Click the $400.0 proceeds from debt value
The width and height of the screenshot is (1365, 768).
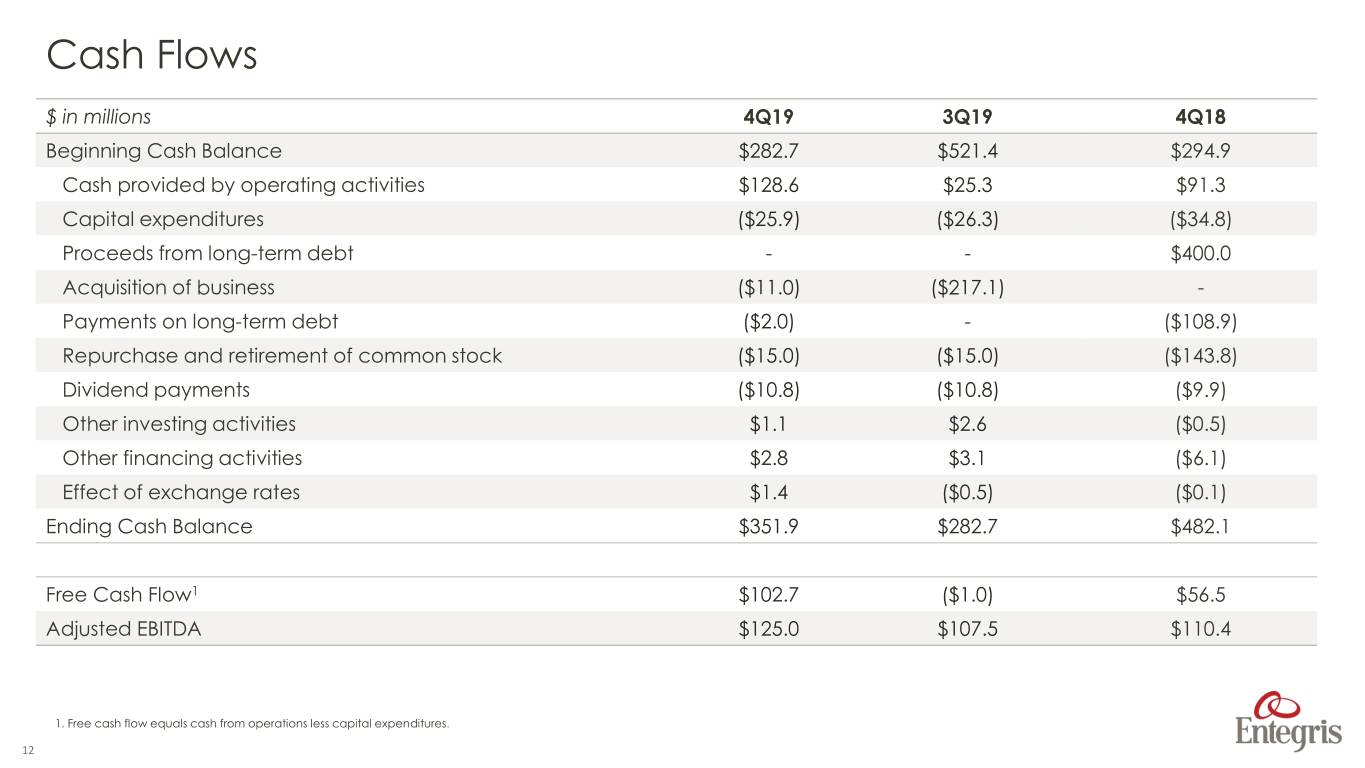point(1200,253)
